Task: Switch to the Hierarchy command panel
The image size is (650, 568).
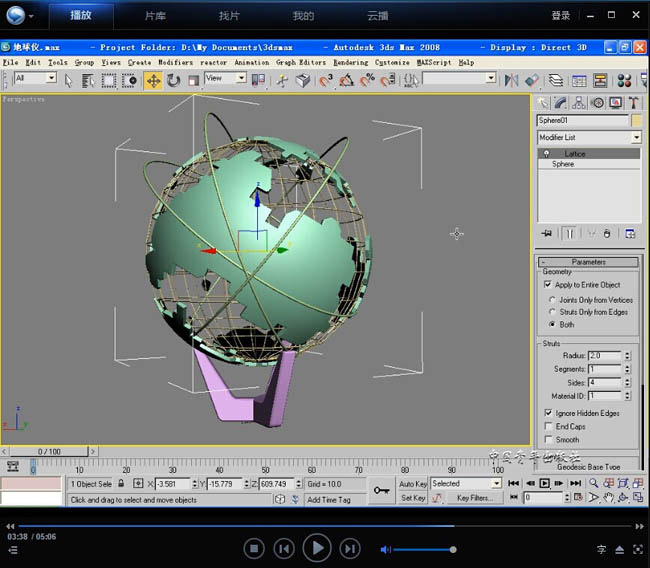Action: pyautogui.click(x=579, y=102)
